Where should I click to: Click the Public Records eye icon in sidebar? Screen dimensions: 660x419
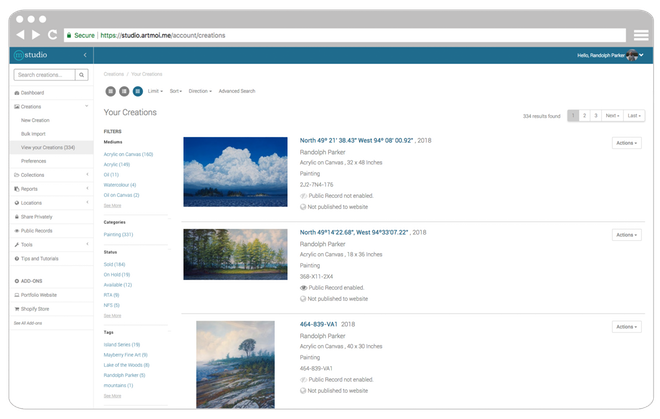[x=17, y=231]
